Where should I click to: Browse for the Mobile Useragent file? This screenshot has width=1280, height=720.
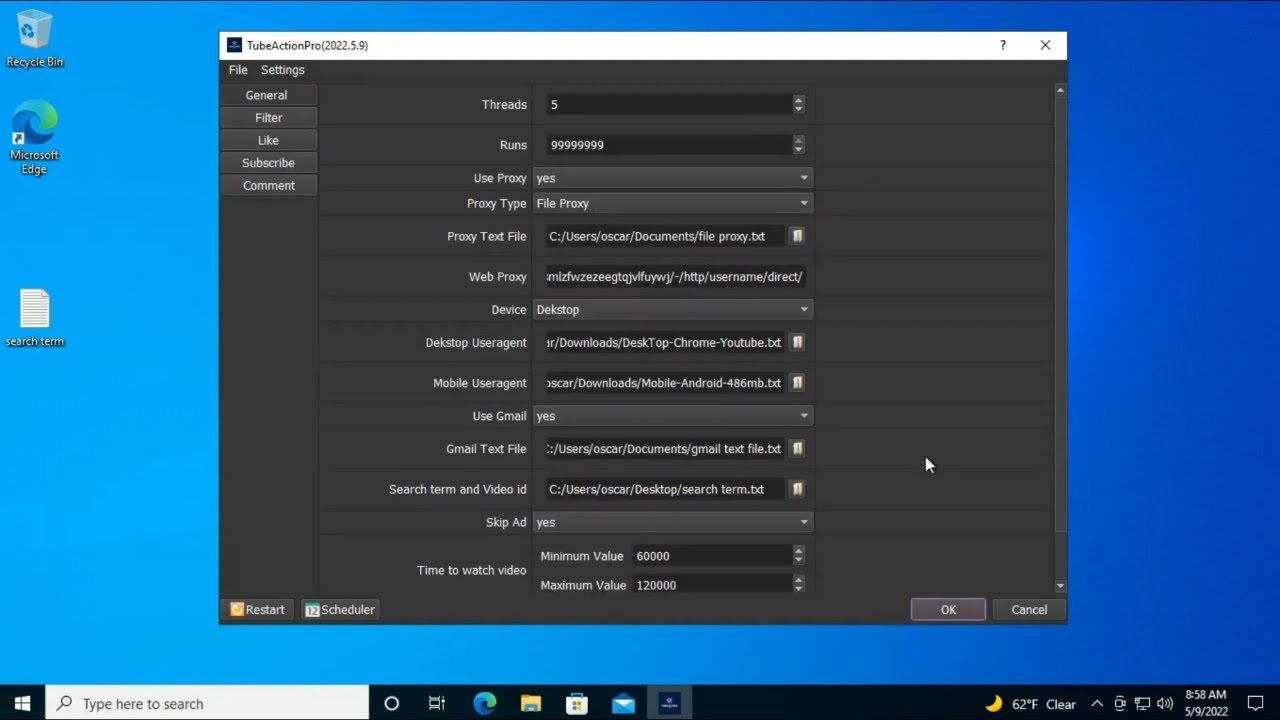click(x=797, y=383)
